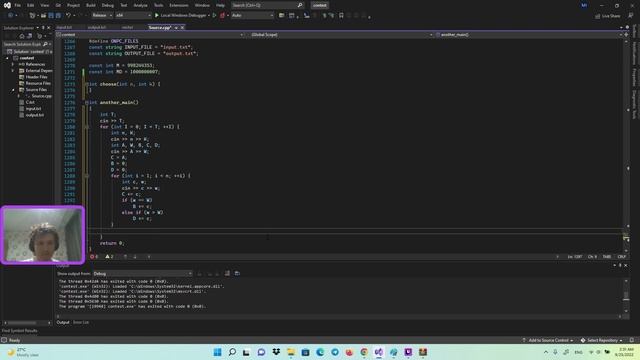Click the Save icon in the toolbar
The image size is (640, 360).
point(51,16)
